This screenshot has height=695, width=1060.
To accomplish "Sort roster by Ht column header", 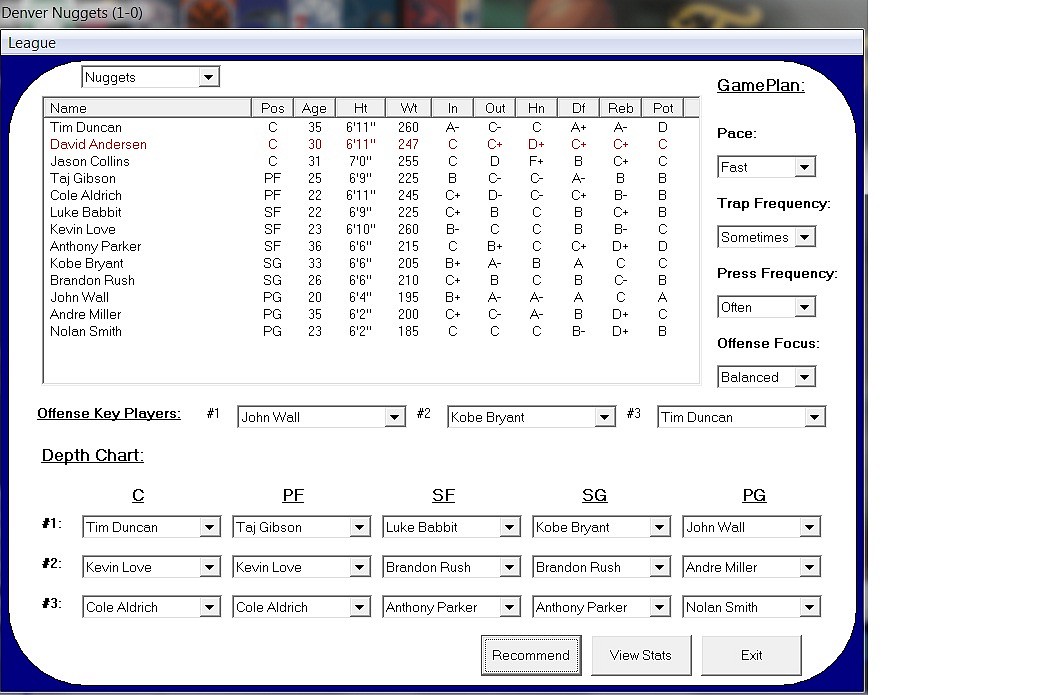I will click(360, 108).
